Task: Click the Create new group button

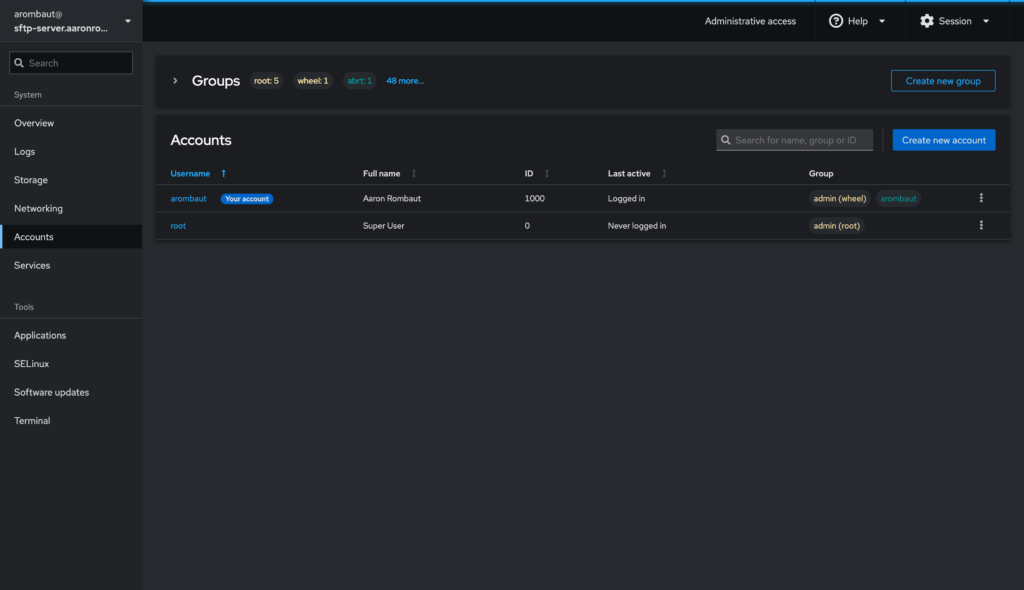Action: tap(942, 81)
